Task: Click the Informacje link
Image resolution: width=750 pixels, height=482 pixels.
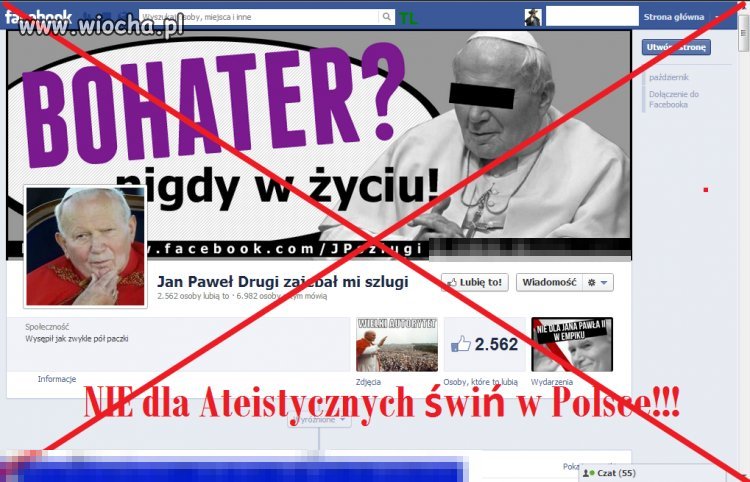Action: [x=57, y=379]
